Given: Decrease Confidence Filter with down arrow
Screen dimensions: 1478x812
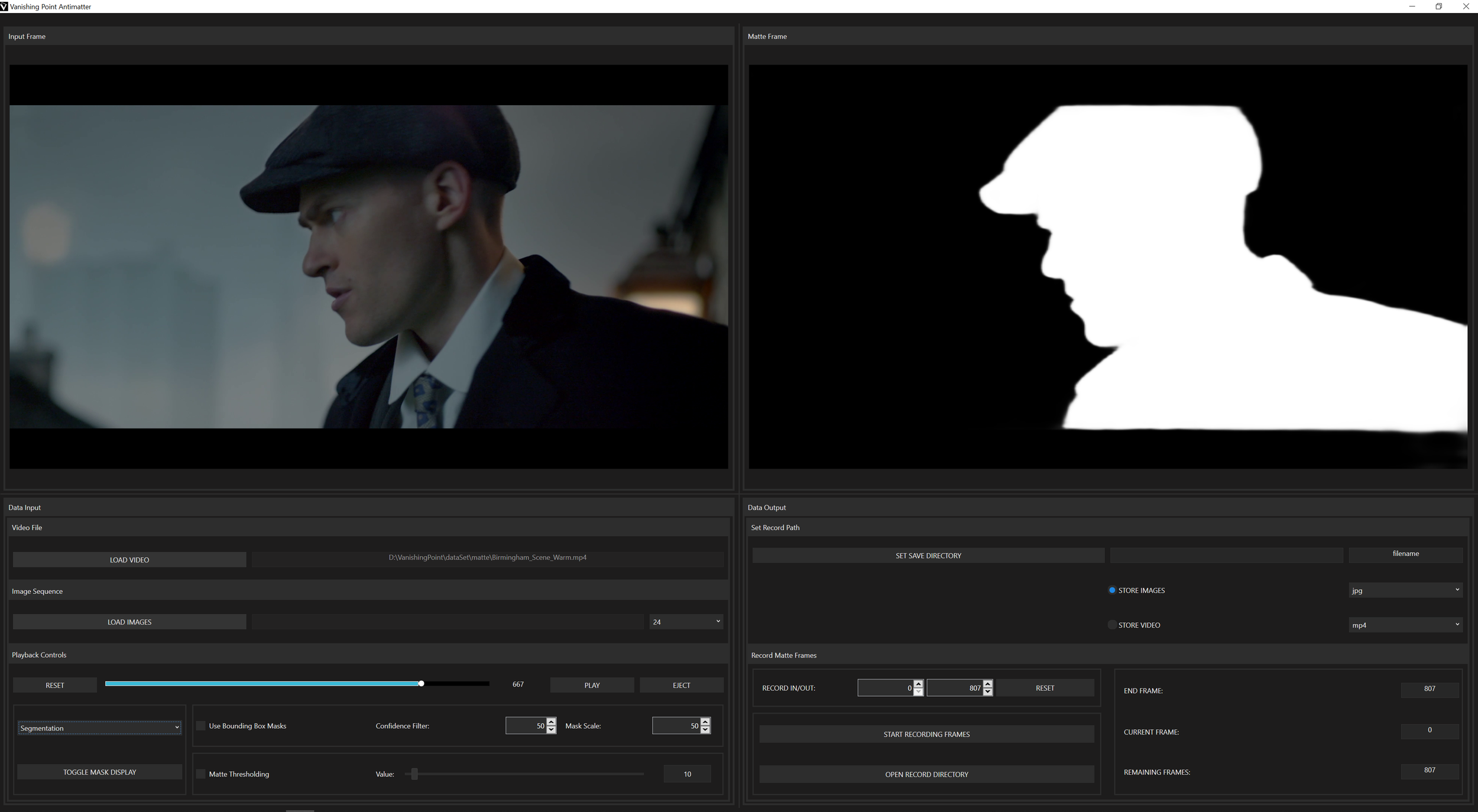Looking at the screenshot, I should [552, 730].
